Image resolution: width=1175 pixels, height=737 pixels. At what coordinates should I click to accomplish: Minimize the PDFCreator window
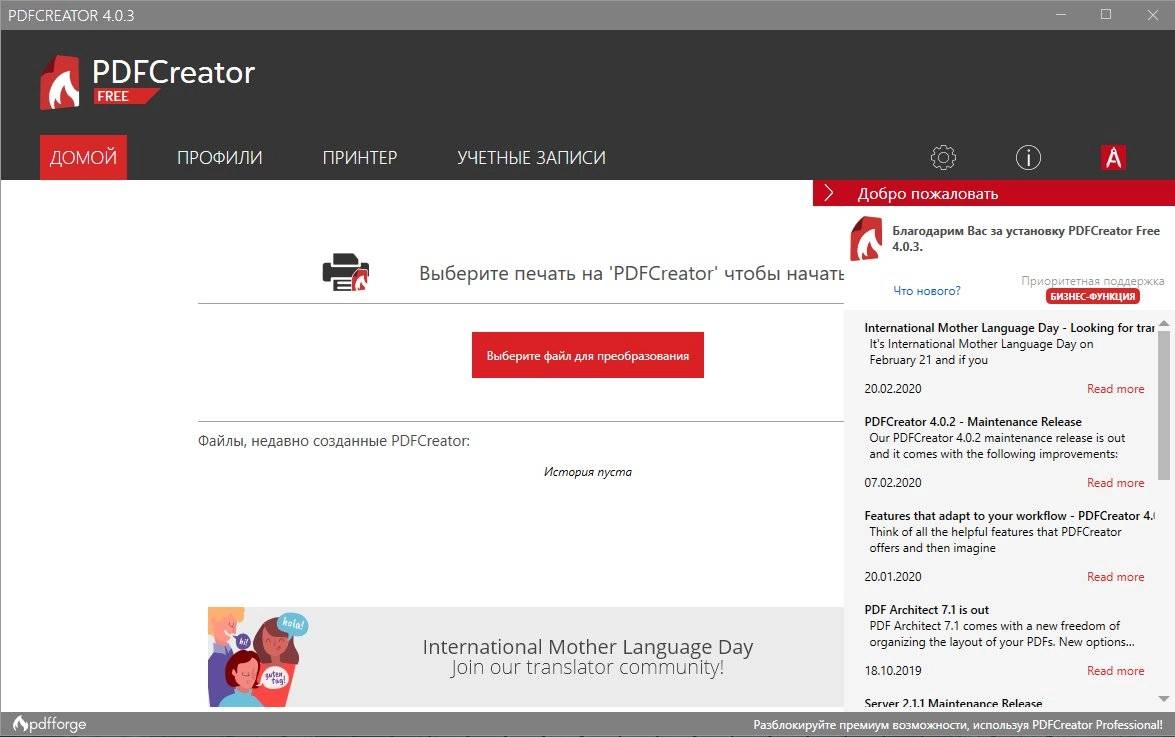click(x=1061, y=14)
